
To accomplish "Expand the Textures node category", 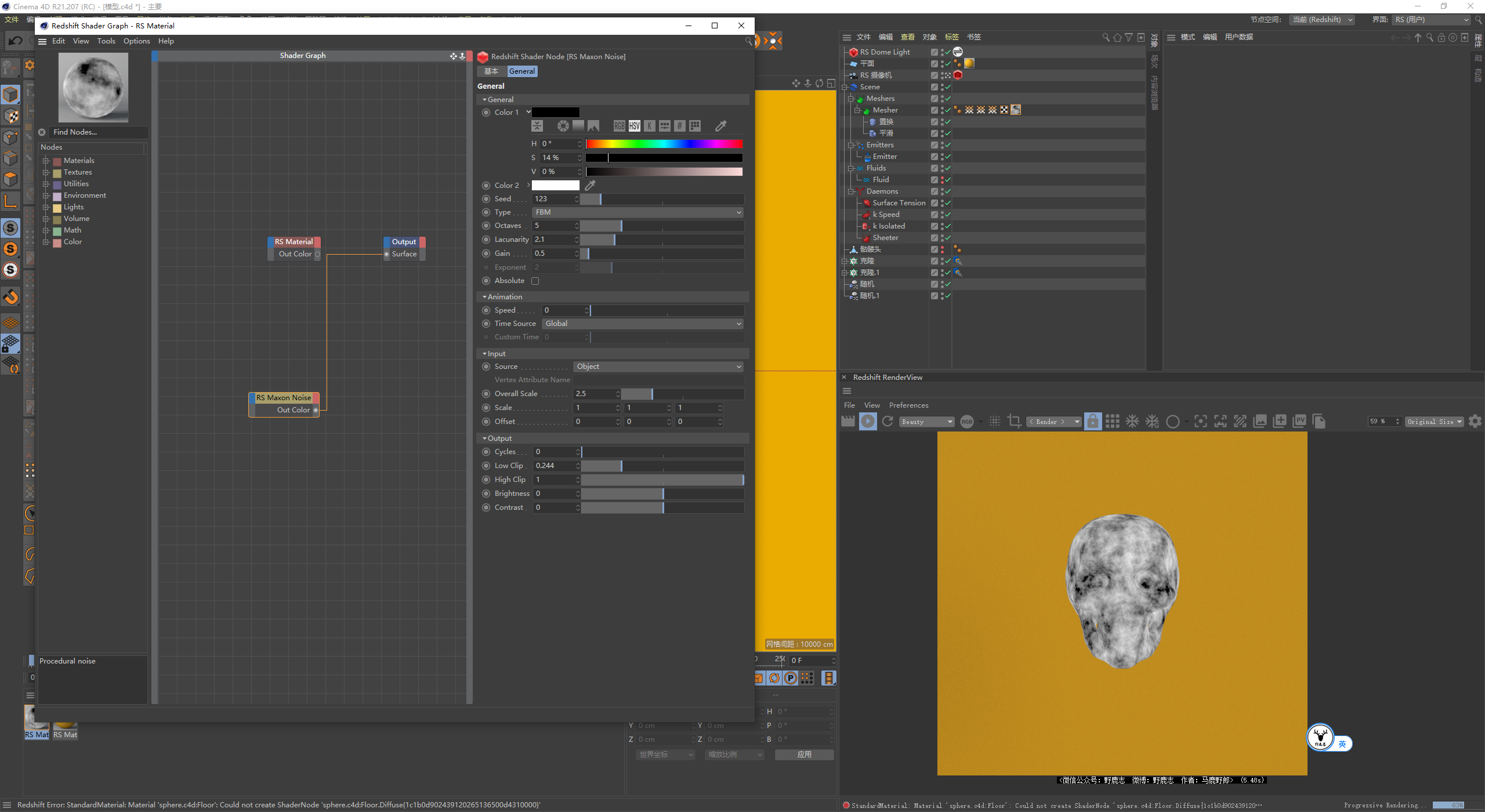I will 46,172.
